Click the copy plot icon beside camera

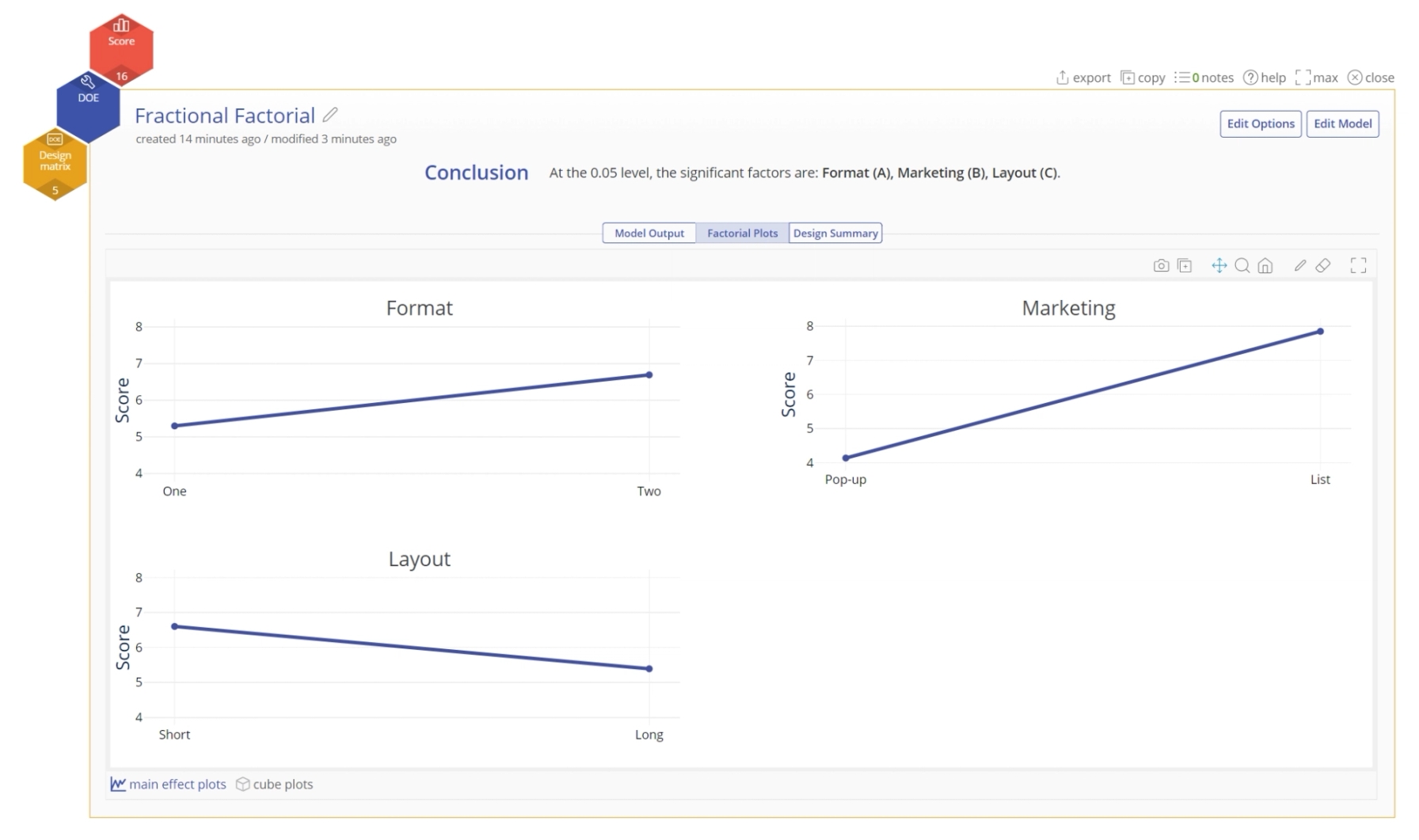coord(1185,266)
